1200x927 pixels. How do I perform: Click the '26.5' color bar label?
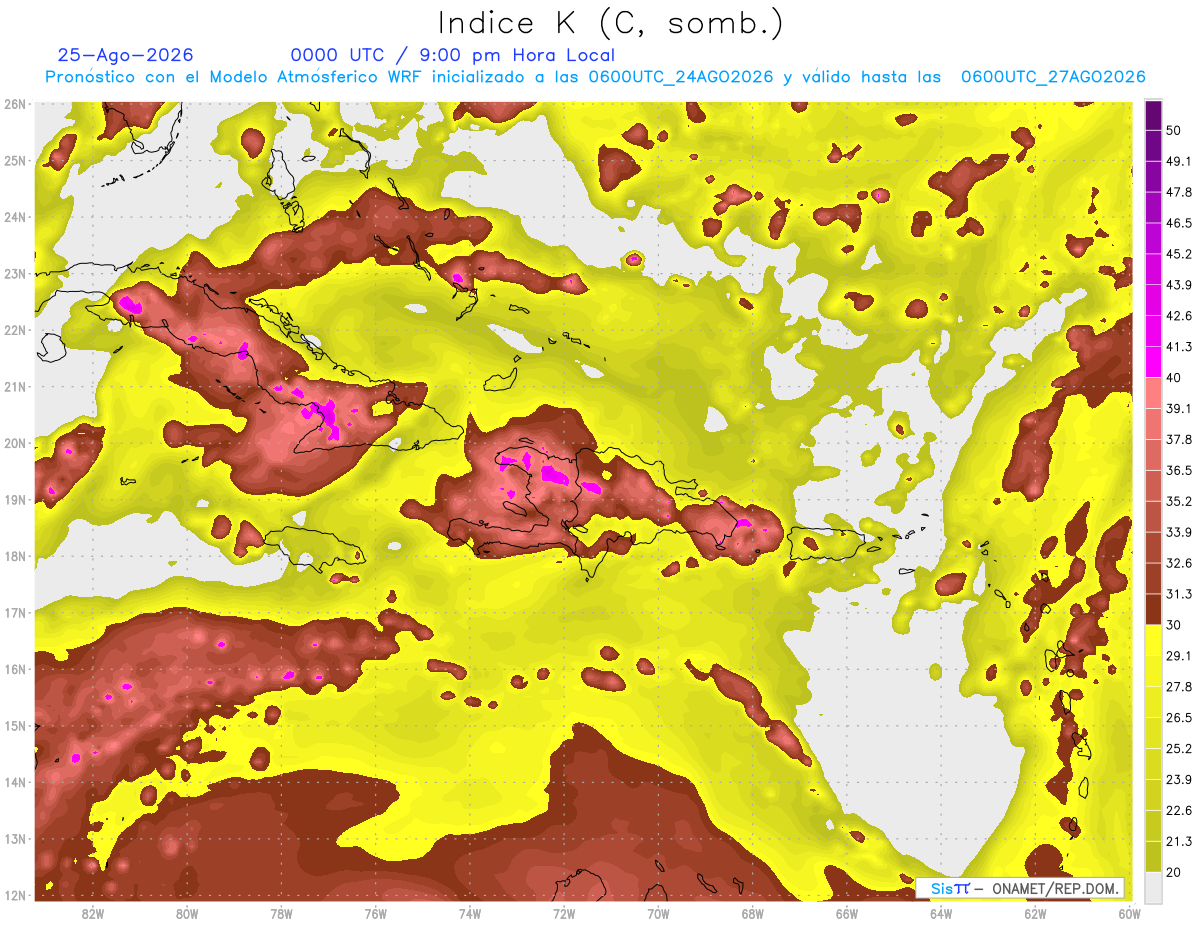[1179, 718]
